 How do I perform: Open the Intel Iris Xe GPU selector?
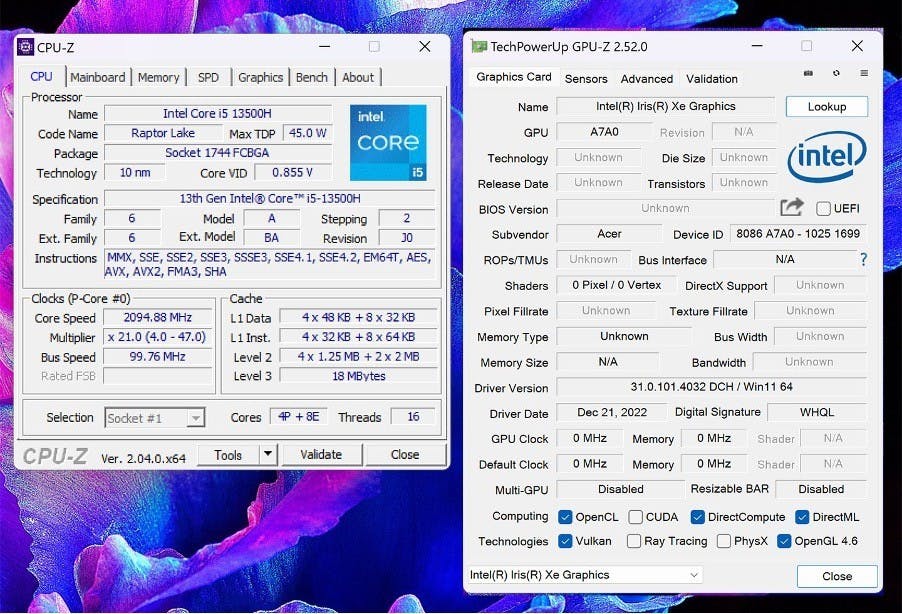click(x=586, y=575)
